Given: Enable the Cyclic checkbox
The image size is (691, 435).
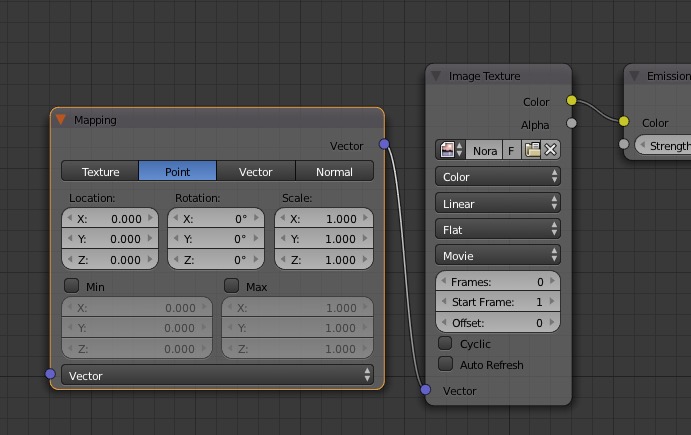Looking at the screenshot, I should click(446, 343).
